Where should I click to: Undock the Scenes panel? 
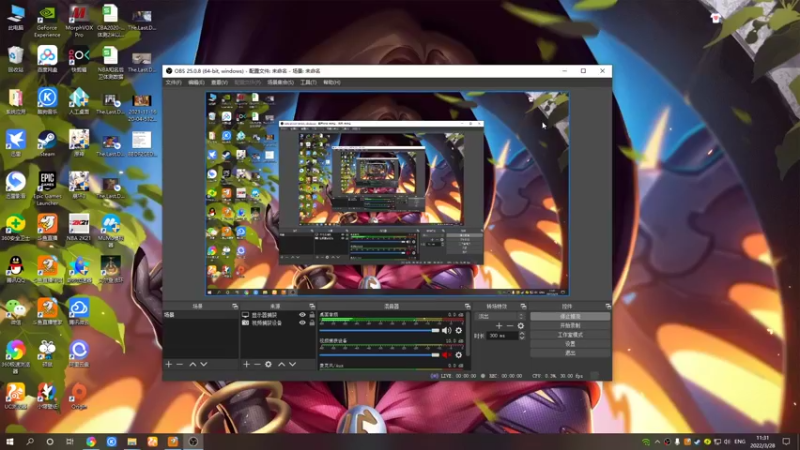(235, 306)
